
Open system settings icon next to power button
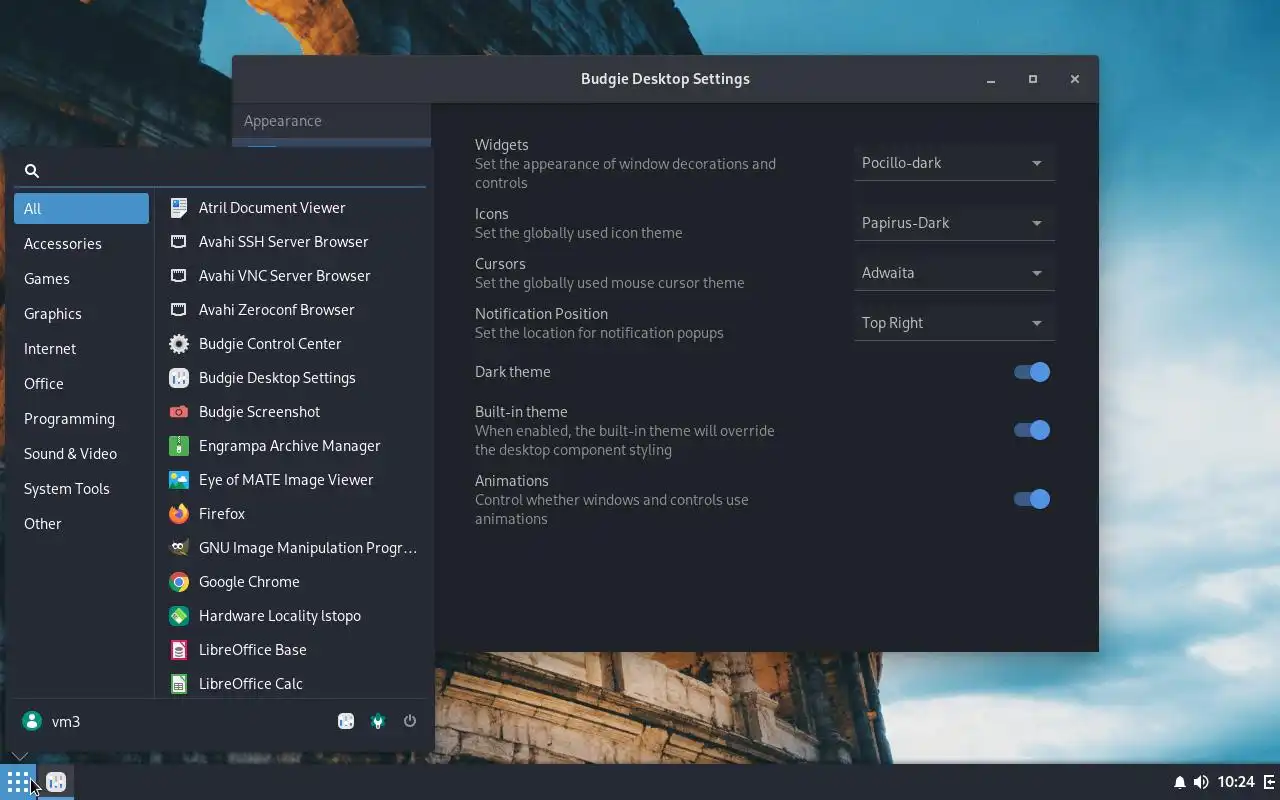point(378,721)
